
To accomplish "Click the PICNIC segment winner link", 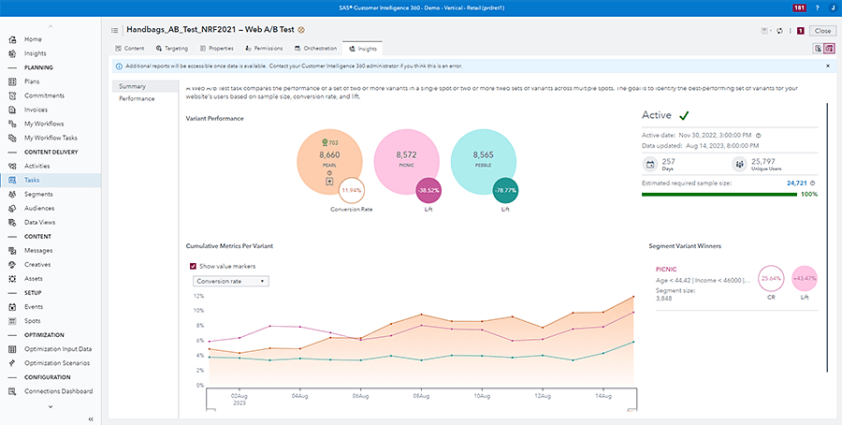I will [x=666, y=269].
